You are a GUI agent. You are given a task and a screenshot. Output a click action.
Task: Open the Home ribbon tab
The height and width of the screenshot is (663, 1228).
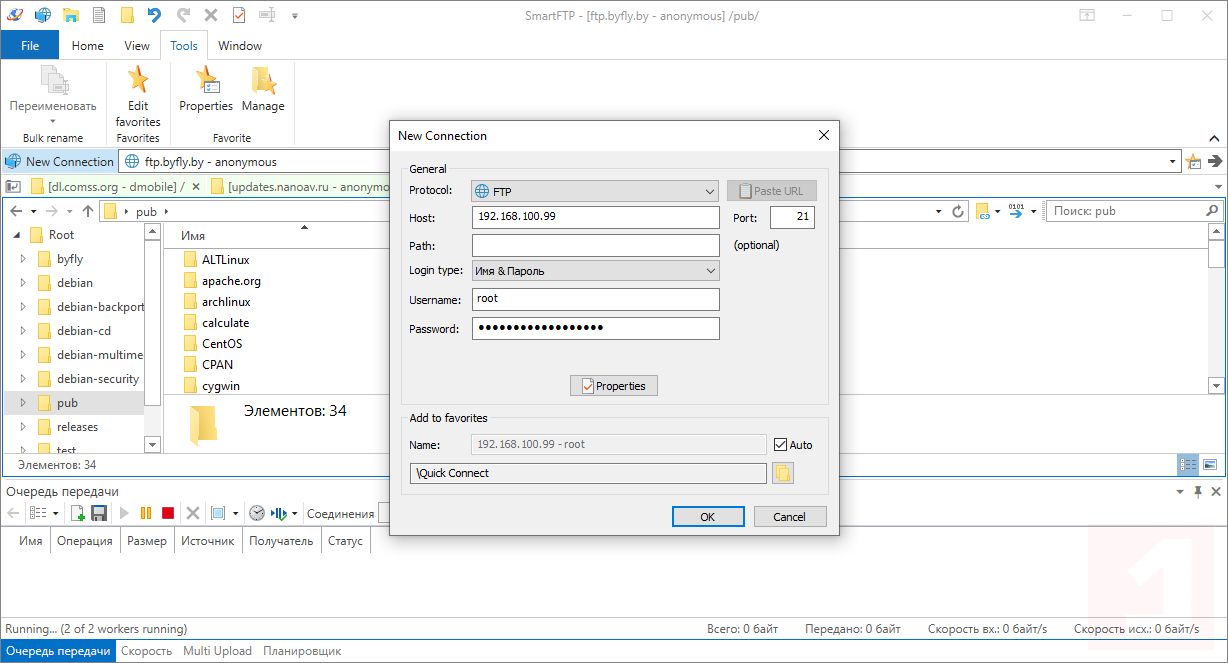pos(88,45)
